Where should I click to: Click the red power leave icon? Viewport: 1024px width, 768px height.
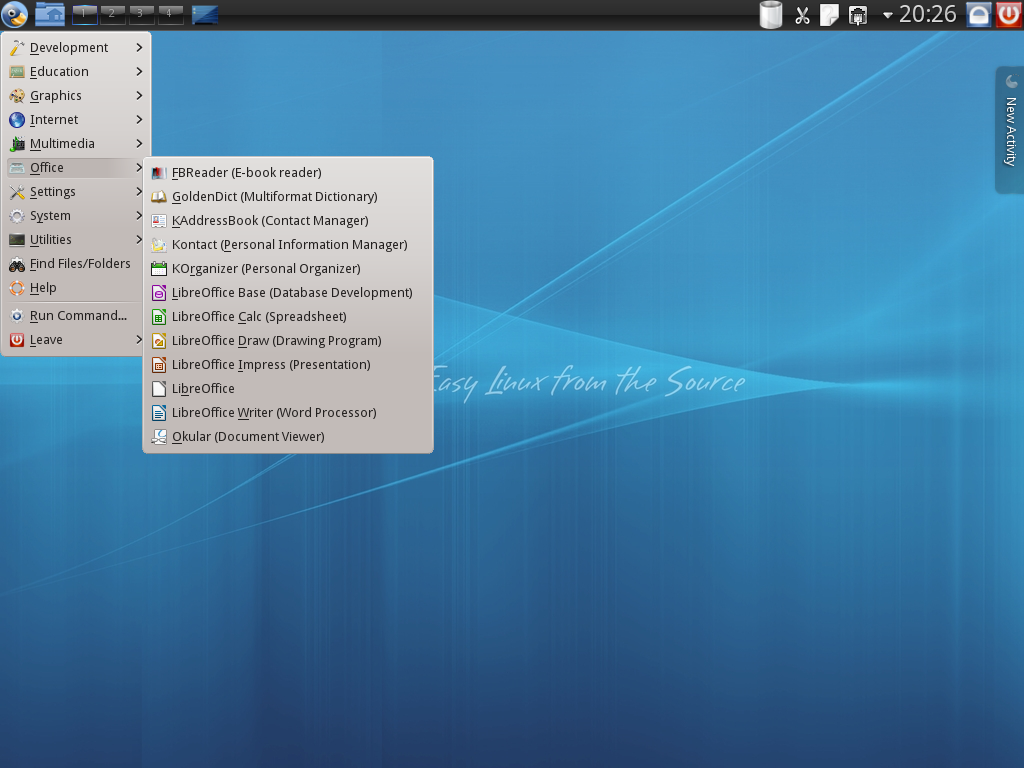(x=1009, y=14)
